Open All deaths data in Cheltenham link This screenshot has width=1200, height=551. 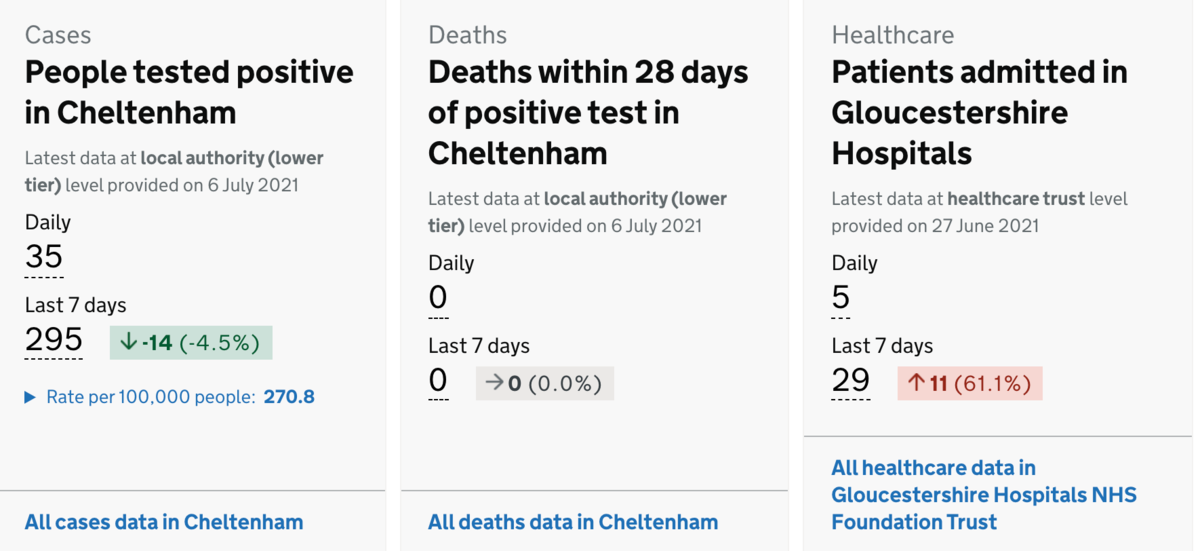[x=573, y=522]
